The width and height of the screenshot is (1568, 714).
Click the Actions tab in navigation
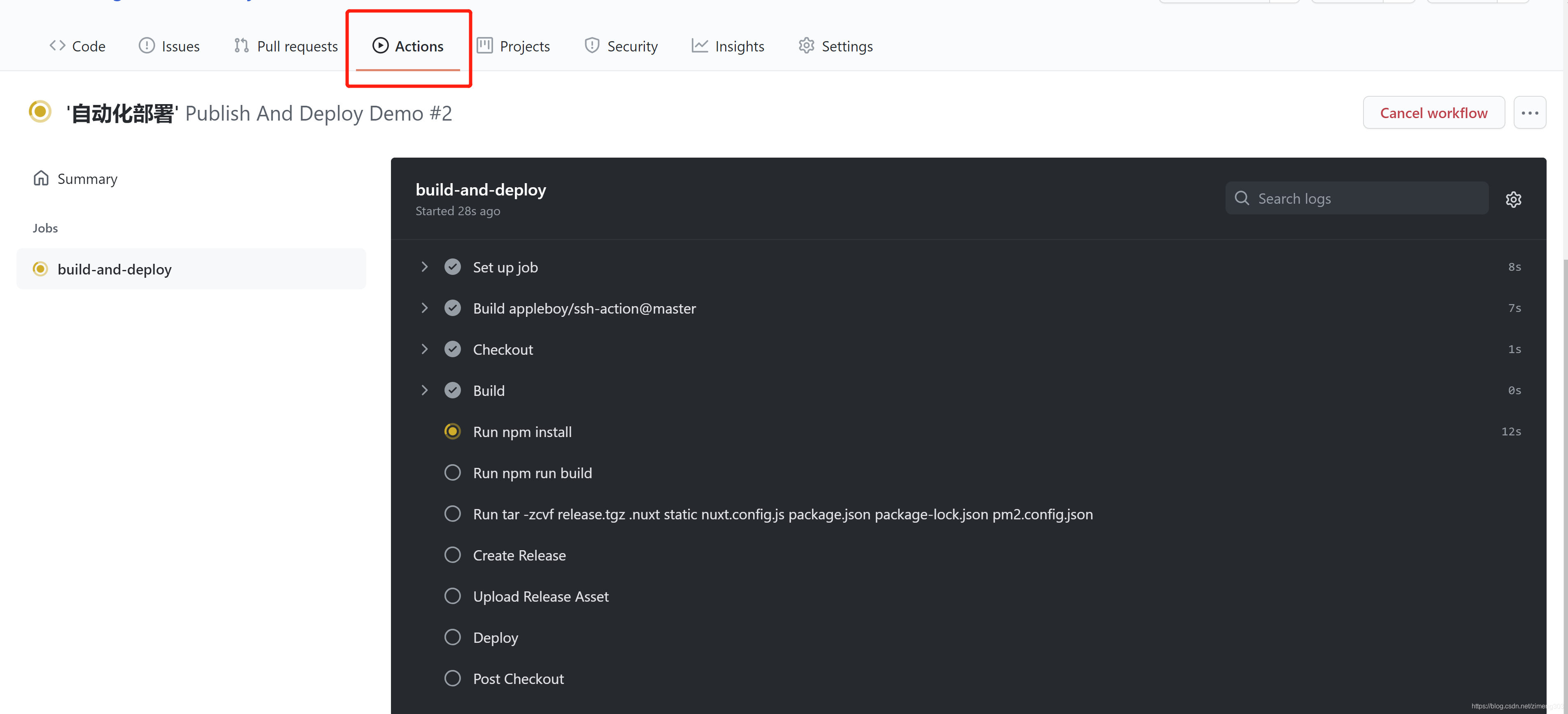(408, 44)
